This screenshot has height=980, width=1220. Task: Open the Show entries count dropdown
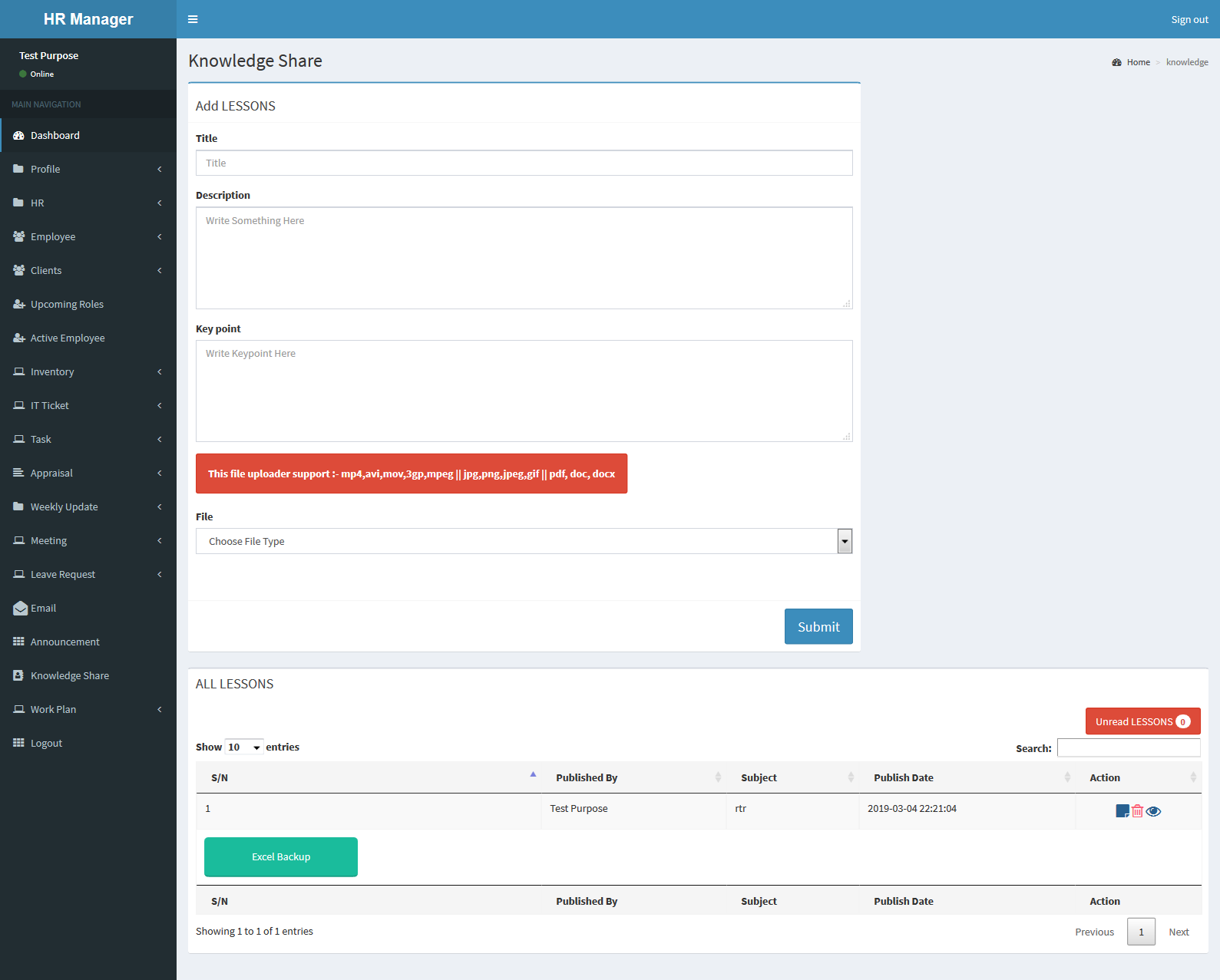[244, 747]
